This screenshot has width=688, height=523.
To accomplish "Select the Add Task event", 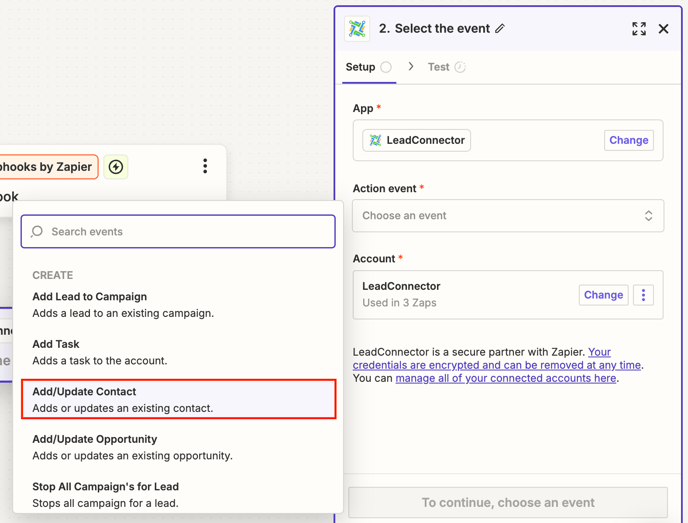I will pyautogui.click(x=178, y=352).
